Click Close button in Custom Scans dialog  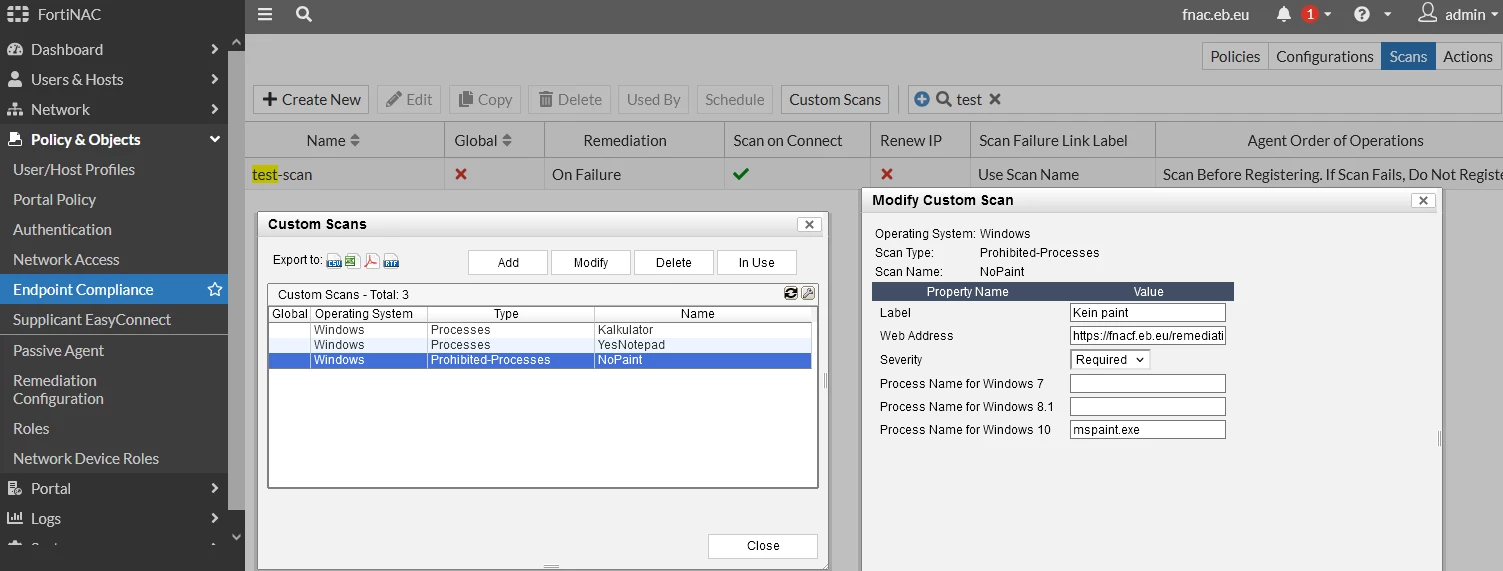coord(763,545)
